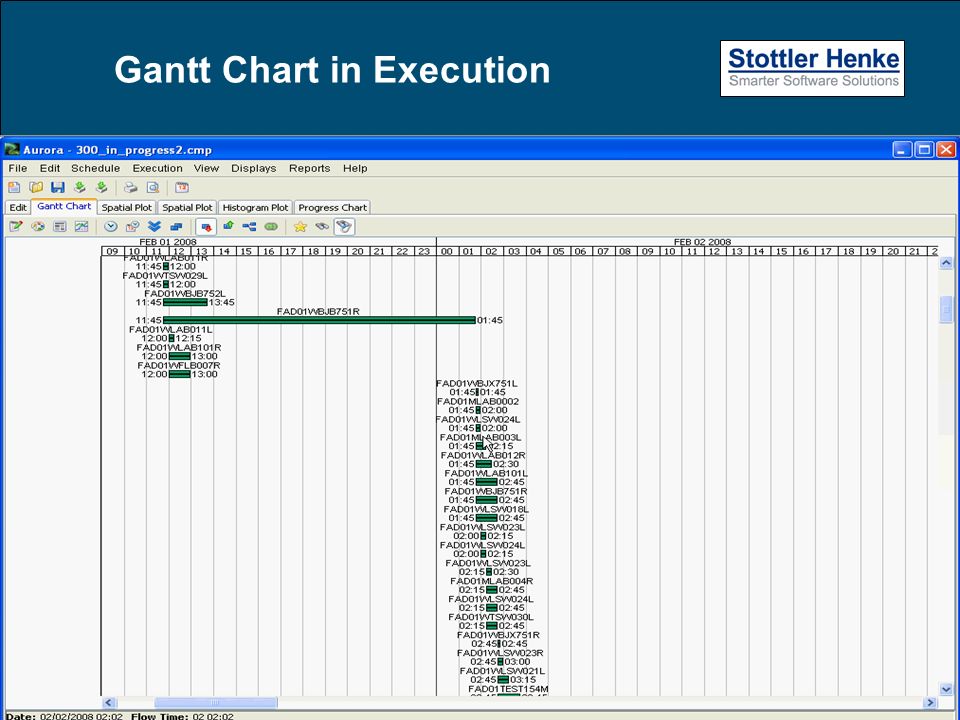Click the binoculars find icon

[x=322, y=227]
